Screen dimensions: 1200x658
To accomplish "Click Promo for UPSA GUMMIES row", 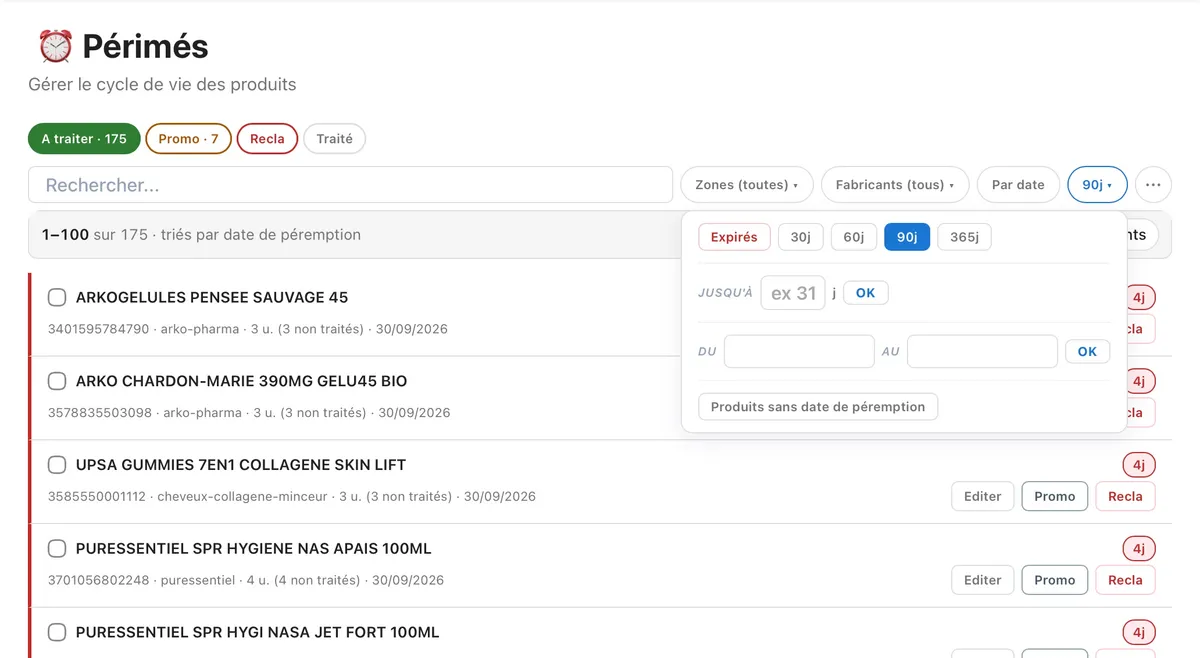I will pyautogui.click(x=1054, y=496).
